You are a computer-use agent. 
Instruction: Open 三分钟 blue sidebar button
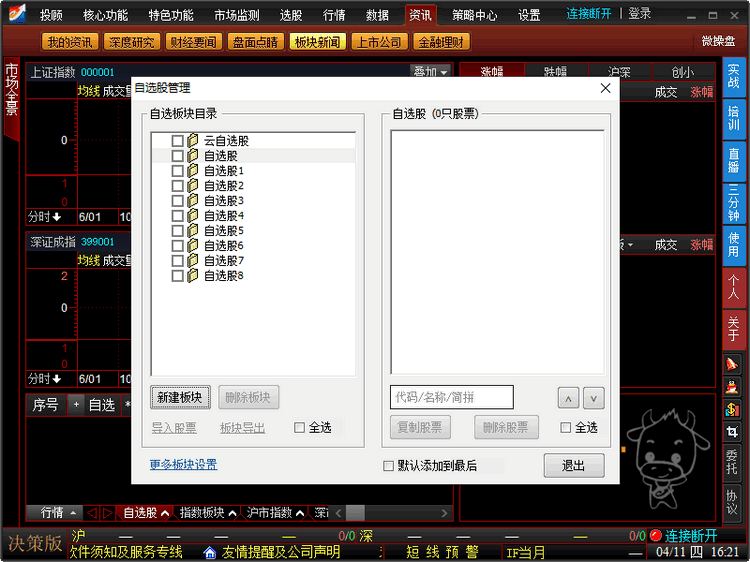733,203
